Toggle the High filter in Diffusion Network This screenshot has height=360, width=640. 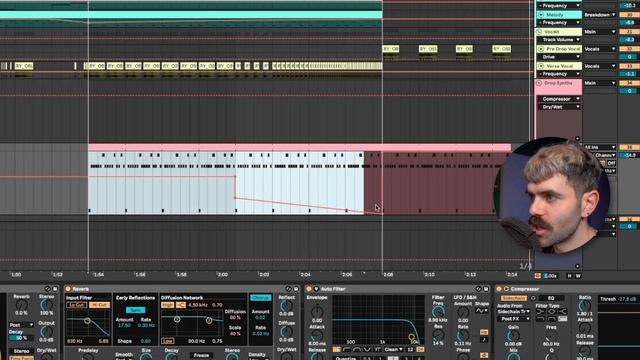click(x=167, y=305)
